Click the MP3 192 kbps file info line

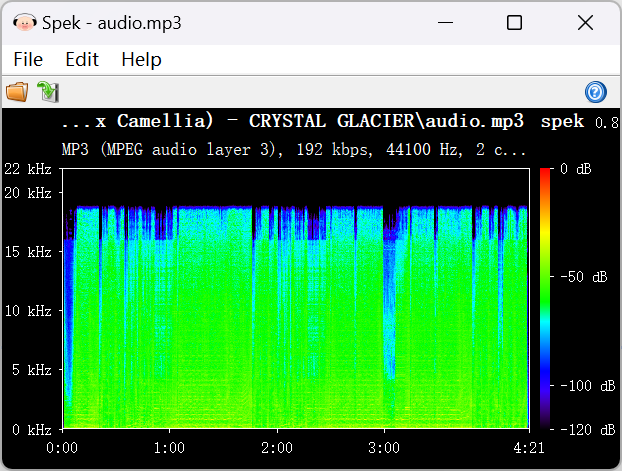pos(294,149)
